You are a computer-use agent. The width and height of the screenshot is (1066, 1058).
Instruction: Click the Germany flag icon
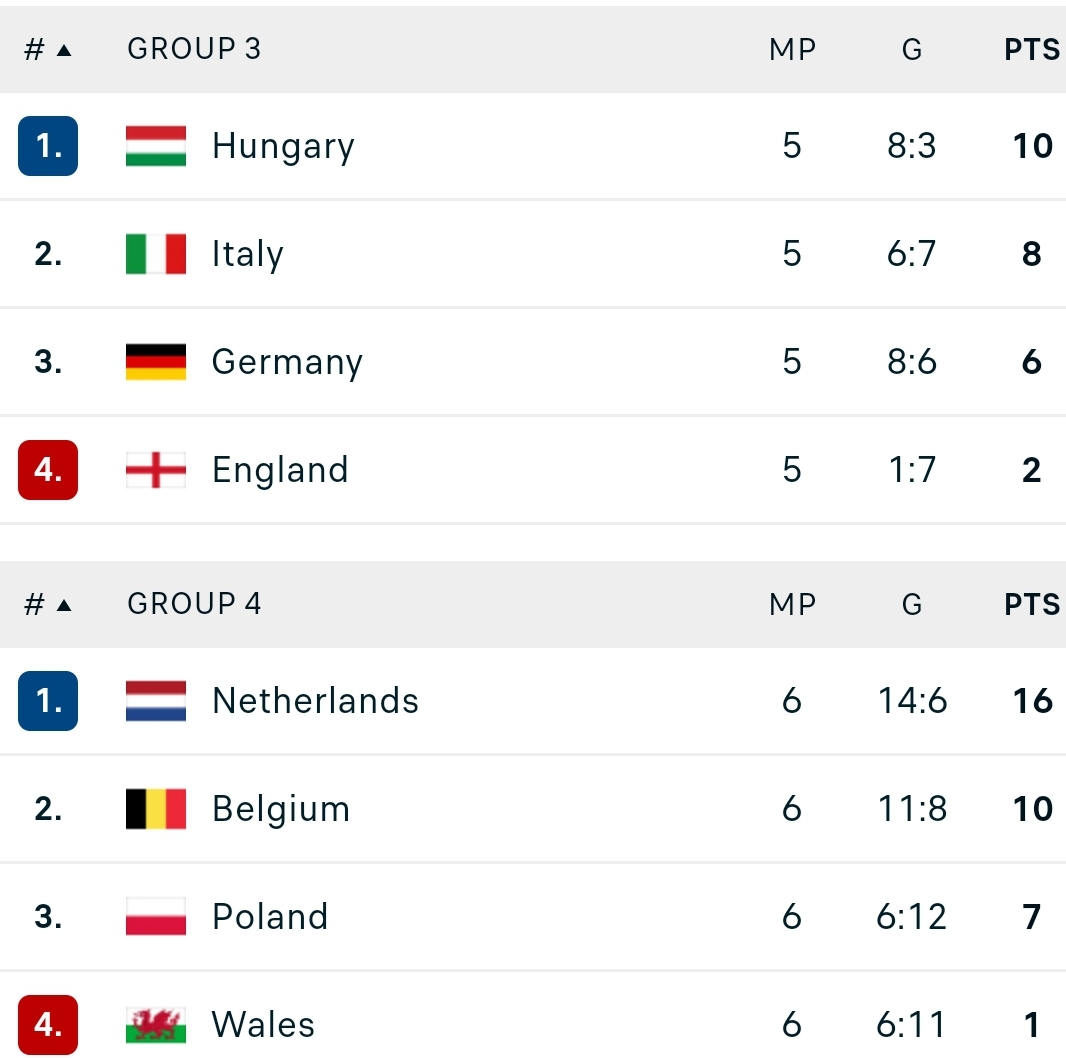(156, 362)
